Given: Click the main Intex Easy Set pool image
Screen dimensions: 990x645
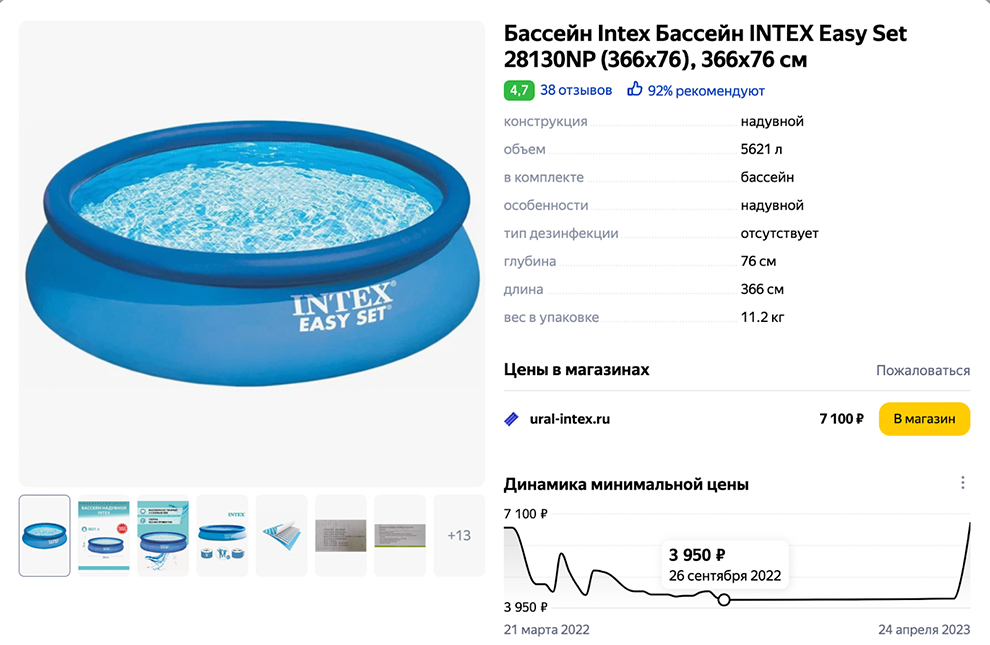Looking at the screenshot, I should (252, 254).
